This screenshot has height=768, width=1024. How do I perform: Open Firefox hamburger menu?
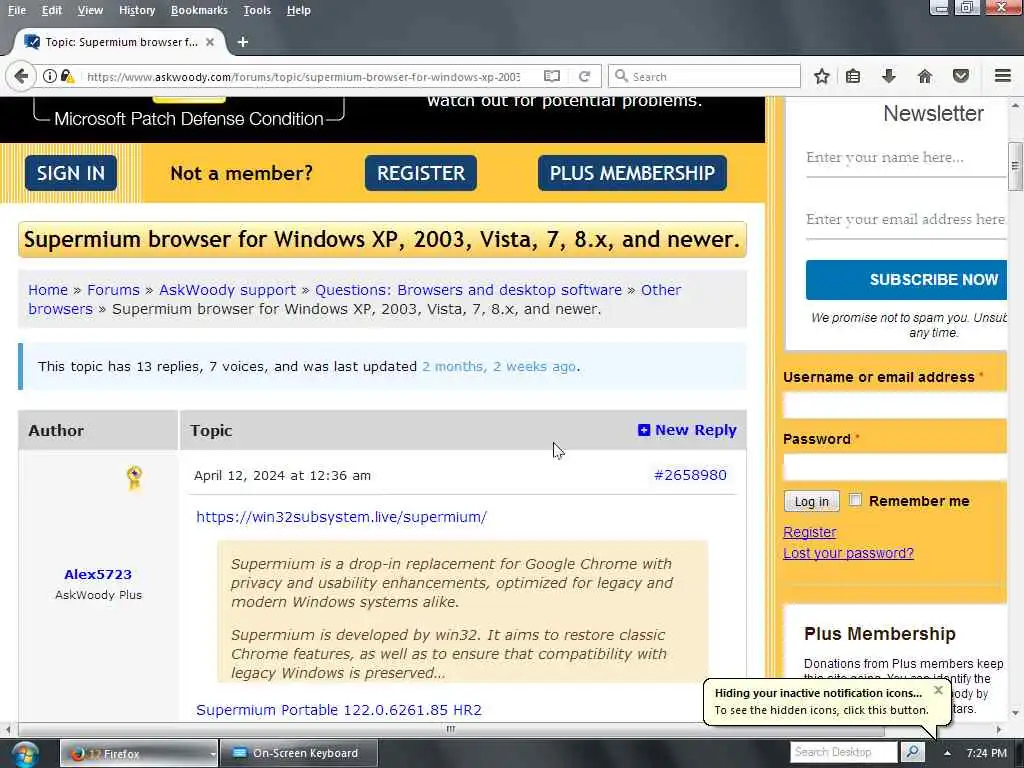pos(1003,76)
